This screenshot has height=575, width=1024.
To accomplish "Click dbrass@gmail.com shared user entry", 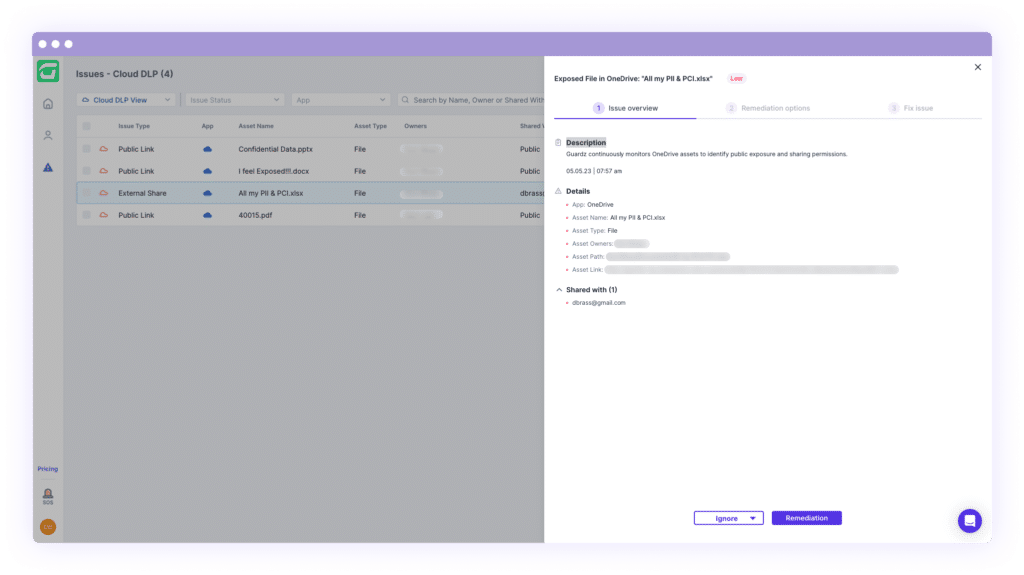I will click(599, 303).
